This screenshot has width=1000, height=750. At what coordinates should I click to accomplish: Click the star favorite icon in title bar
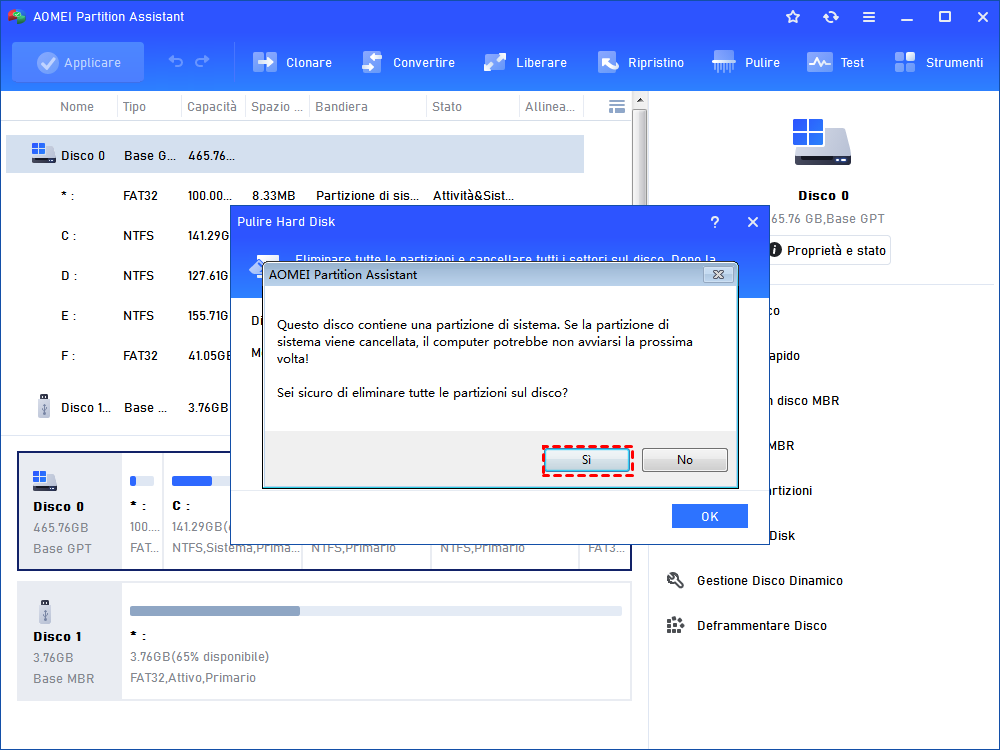793,17
